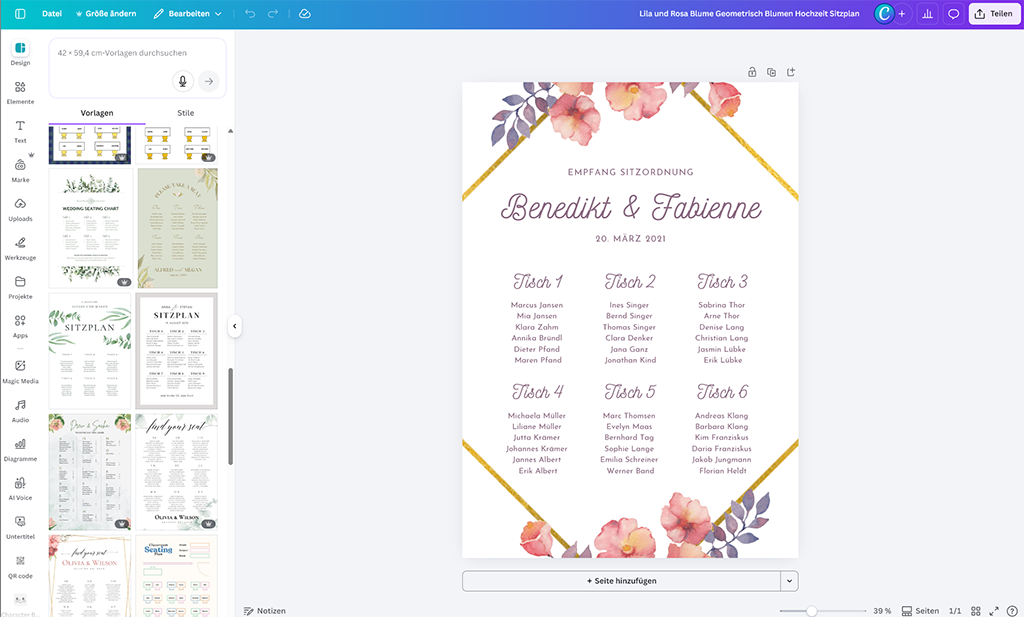Screen dimensions: 1024x617
Task: Select the Benedikt & Fabienne heading
Action: [631, 208]
